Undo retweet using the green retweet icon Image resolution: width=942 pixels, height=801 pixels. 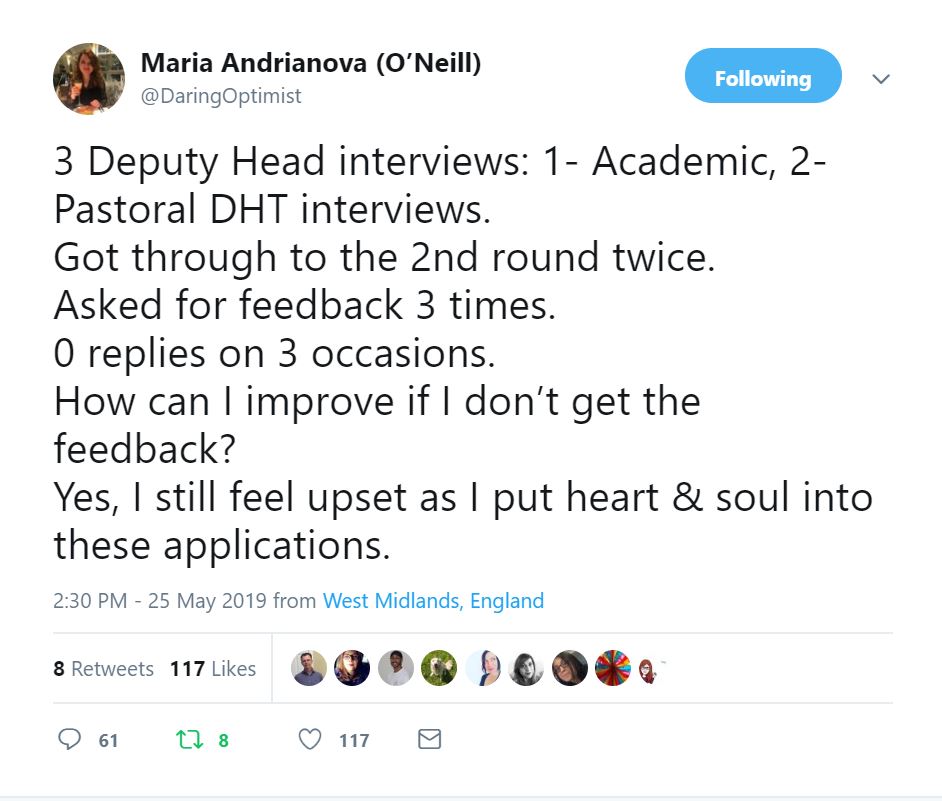point(190,738)
